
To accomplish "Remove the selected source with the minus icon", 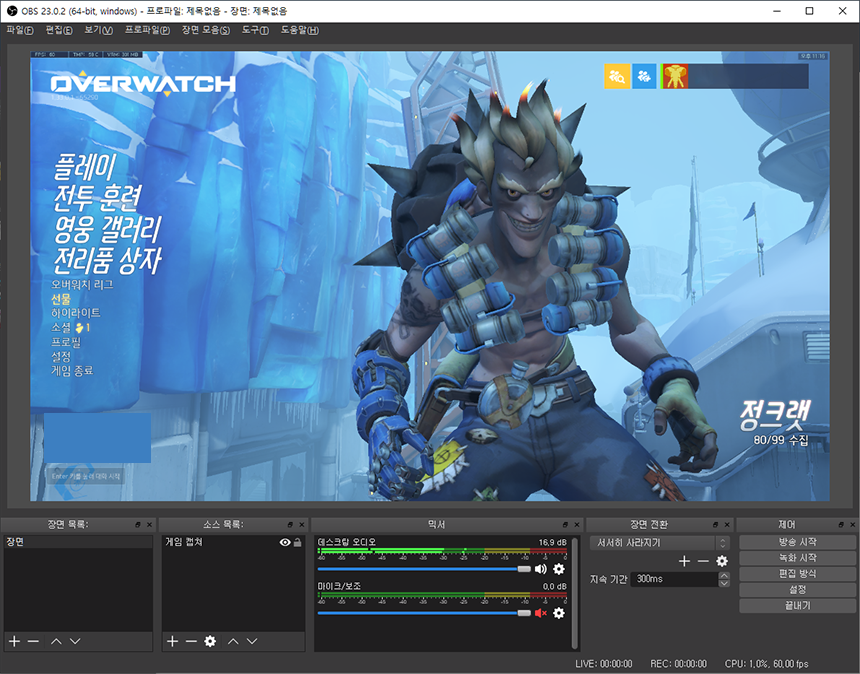I will (x=191, y=641).
